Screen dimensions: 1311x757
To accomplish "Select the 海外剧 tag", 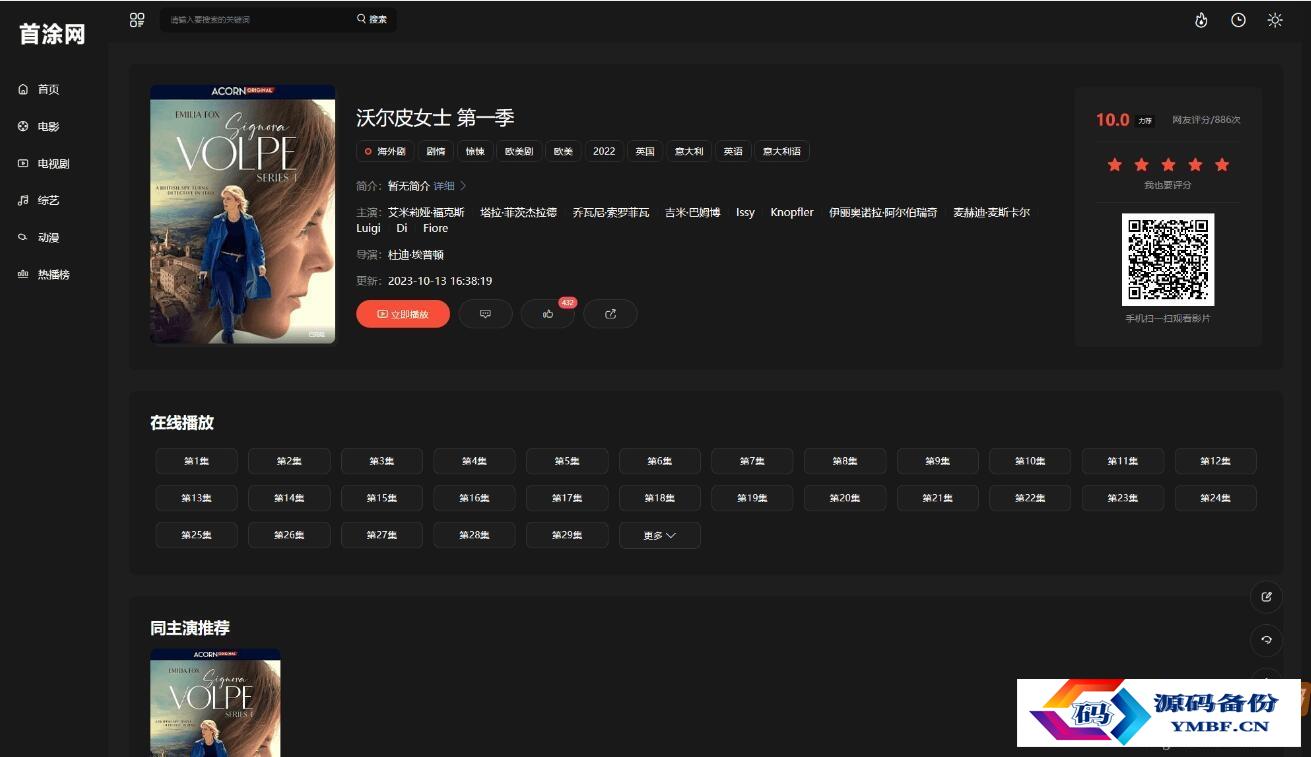I will point(384,152).
